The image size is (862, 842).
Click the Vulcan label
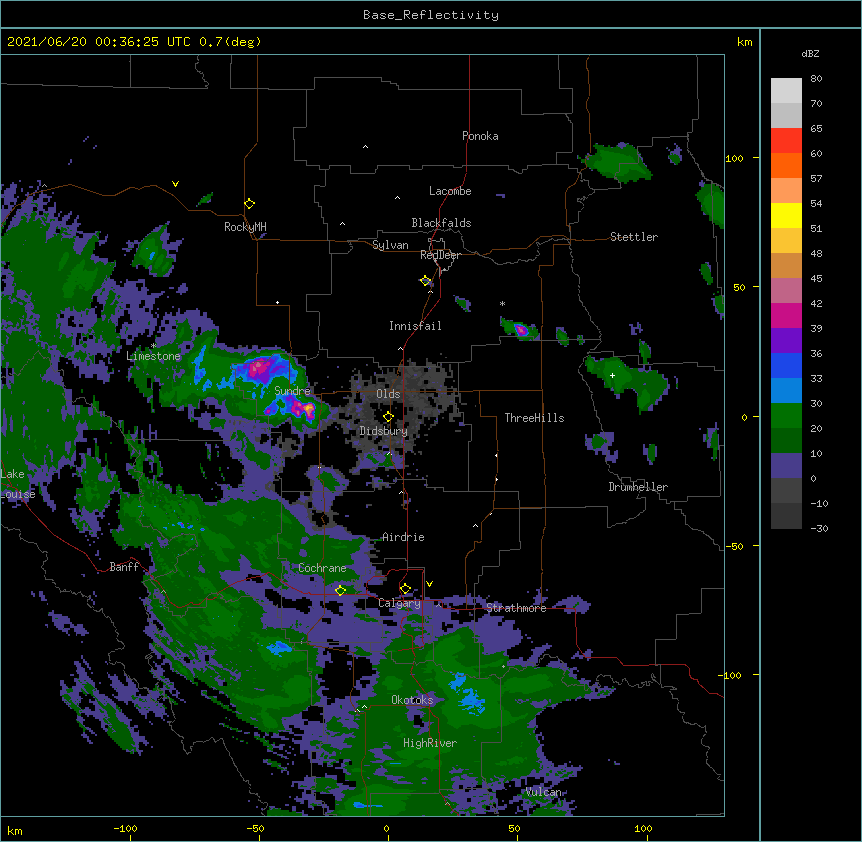coord(543,792)
